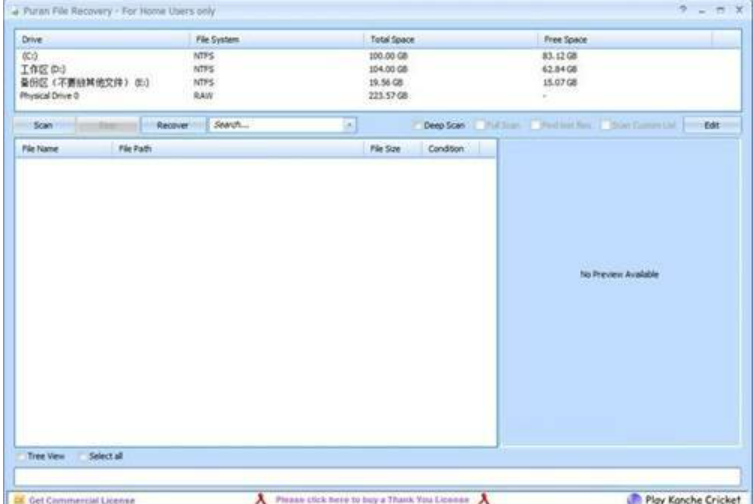Enable the Tree View checkbox

21,456
